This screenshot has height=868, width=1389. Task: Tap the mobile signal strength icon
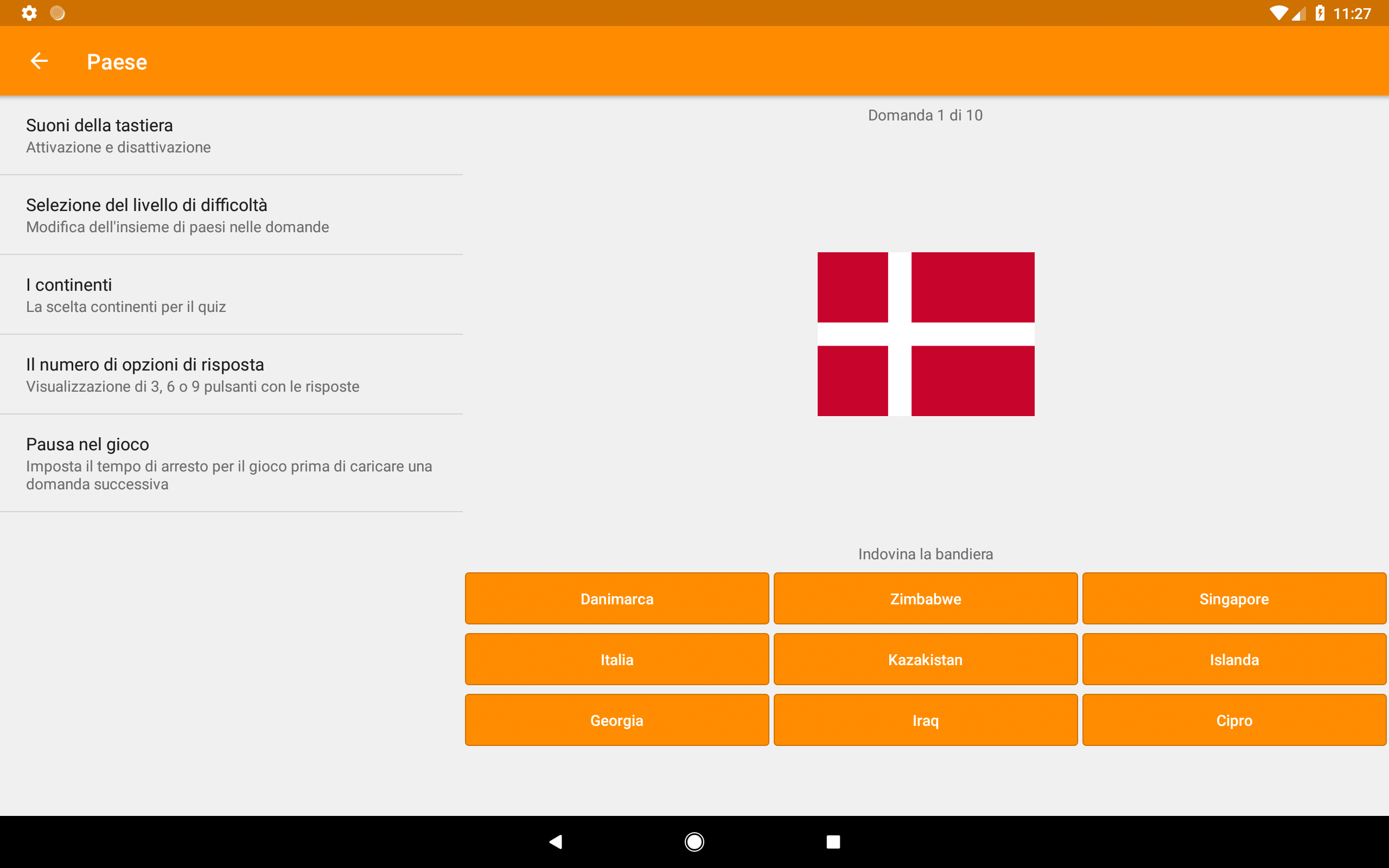coord(1299,13)
